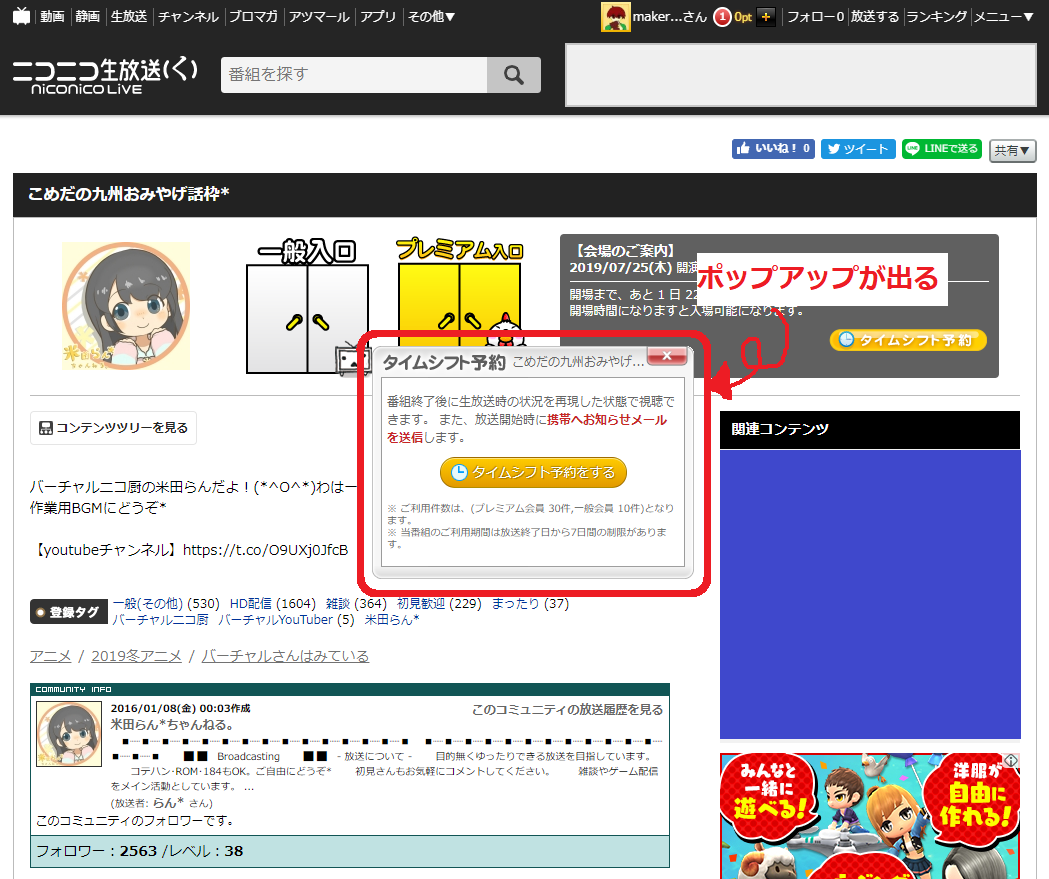The width and height of the screenshot is (1049, 879).
Task: Open バーチャルさんはみている link
Action: click(285, 656)
